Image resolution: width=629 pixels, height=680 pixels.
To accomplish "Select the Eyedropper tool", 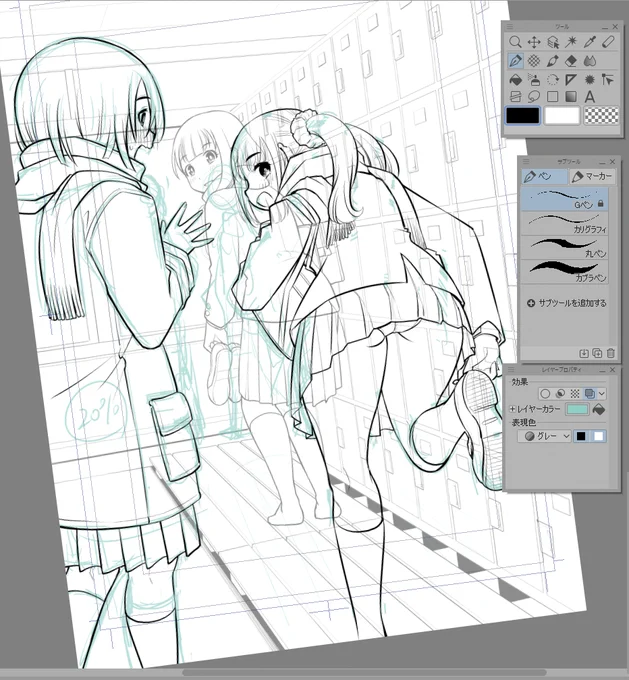I will tap(590, 42).
